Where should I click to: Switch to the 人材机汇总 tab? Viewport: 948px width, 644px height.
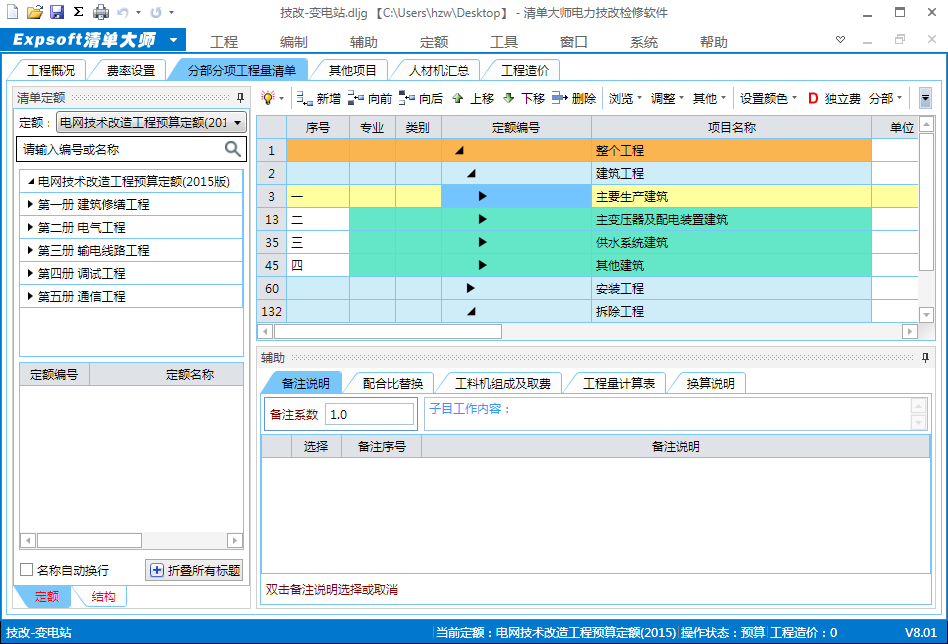coord(438,70)
